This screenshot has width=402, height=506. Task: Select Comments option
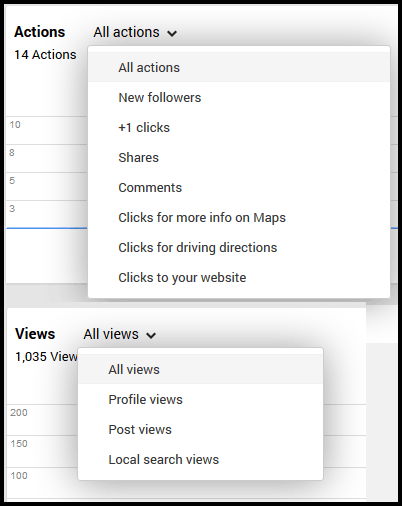coord(239,187)
